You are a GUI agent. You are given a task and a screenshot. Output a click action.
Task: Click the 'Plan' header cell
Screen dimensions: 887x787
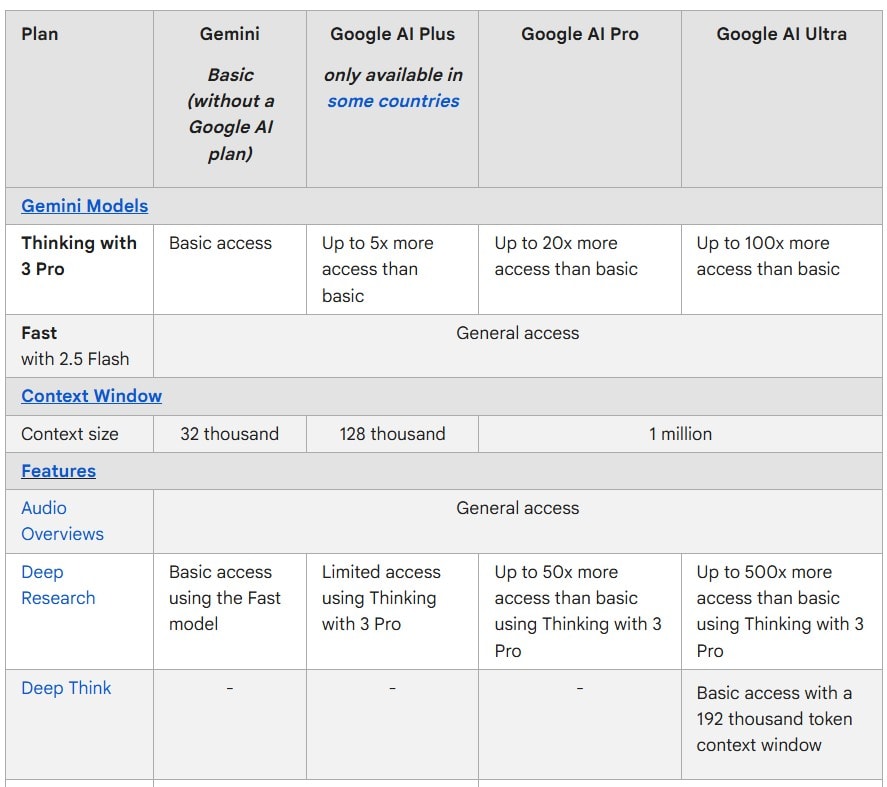(40, 34)
